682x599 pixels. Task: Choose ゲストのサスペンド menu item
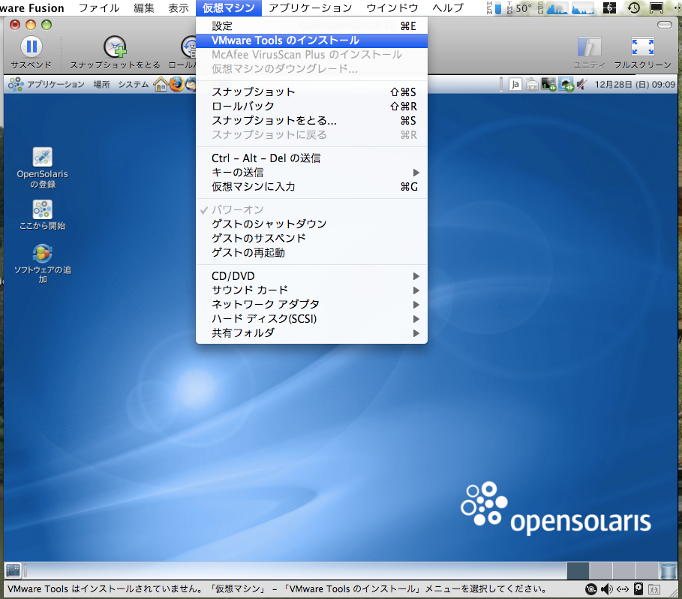(x=311, y=238)
